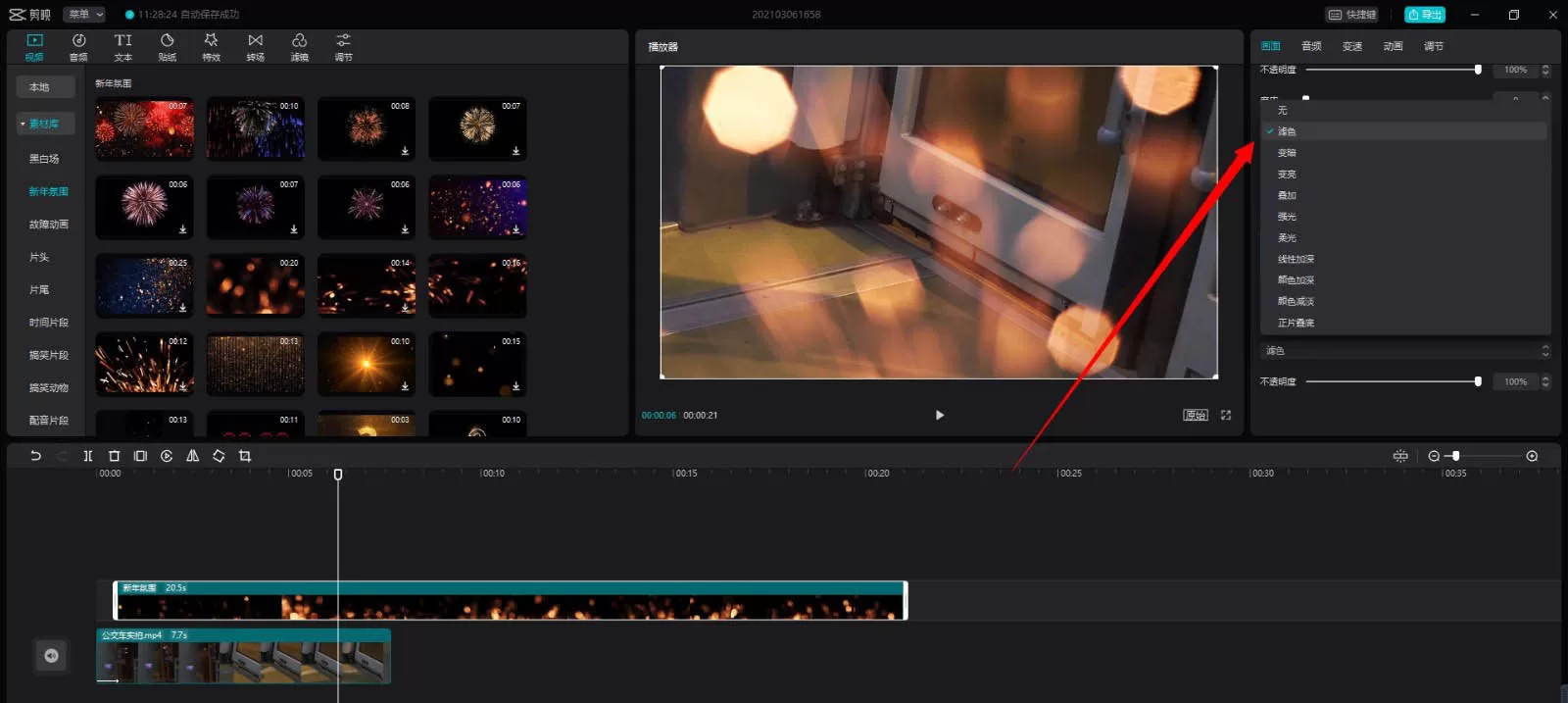Screen dimensions: 1568x703
Task: Open 片头 category
Action: 39,257
